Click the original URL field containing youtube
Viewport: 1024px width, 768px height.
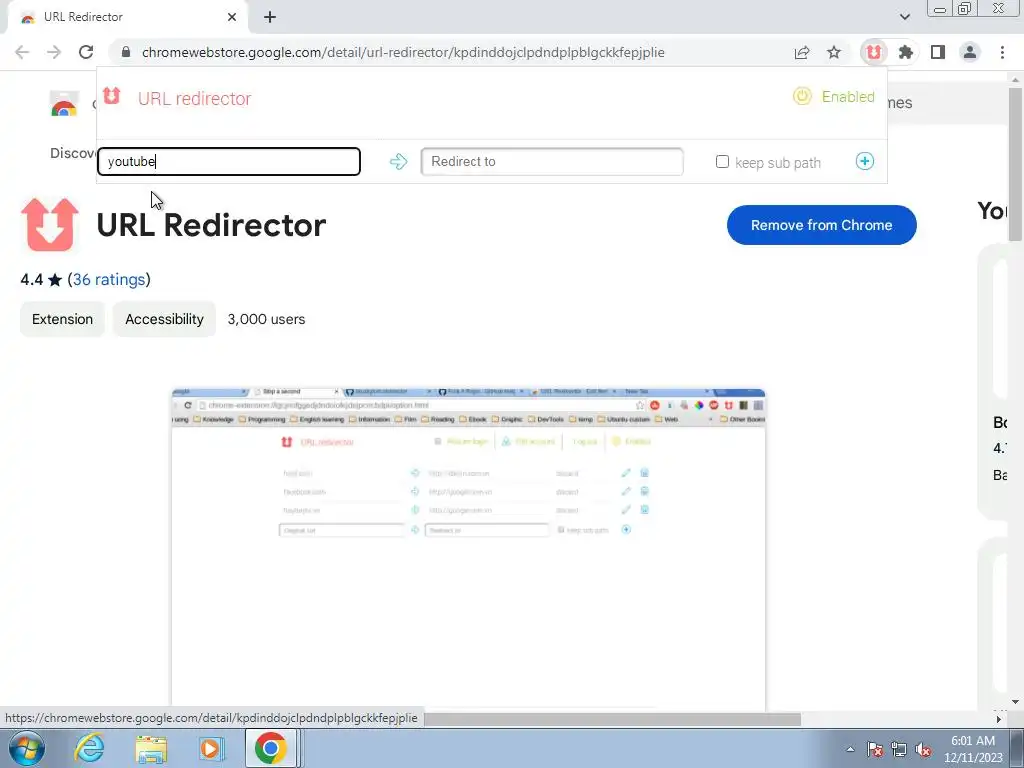point(229,161)
